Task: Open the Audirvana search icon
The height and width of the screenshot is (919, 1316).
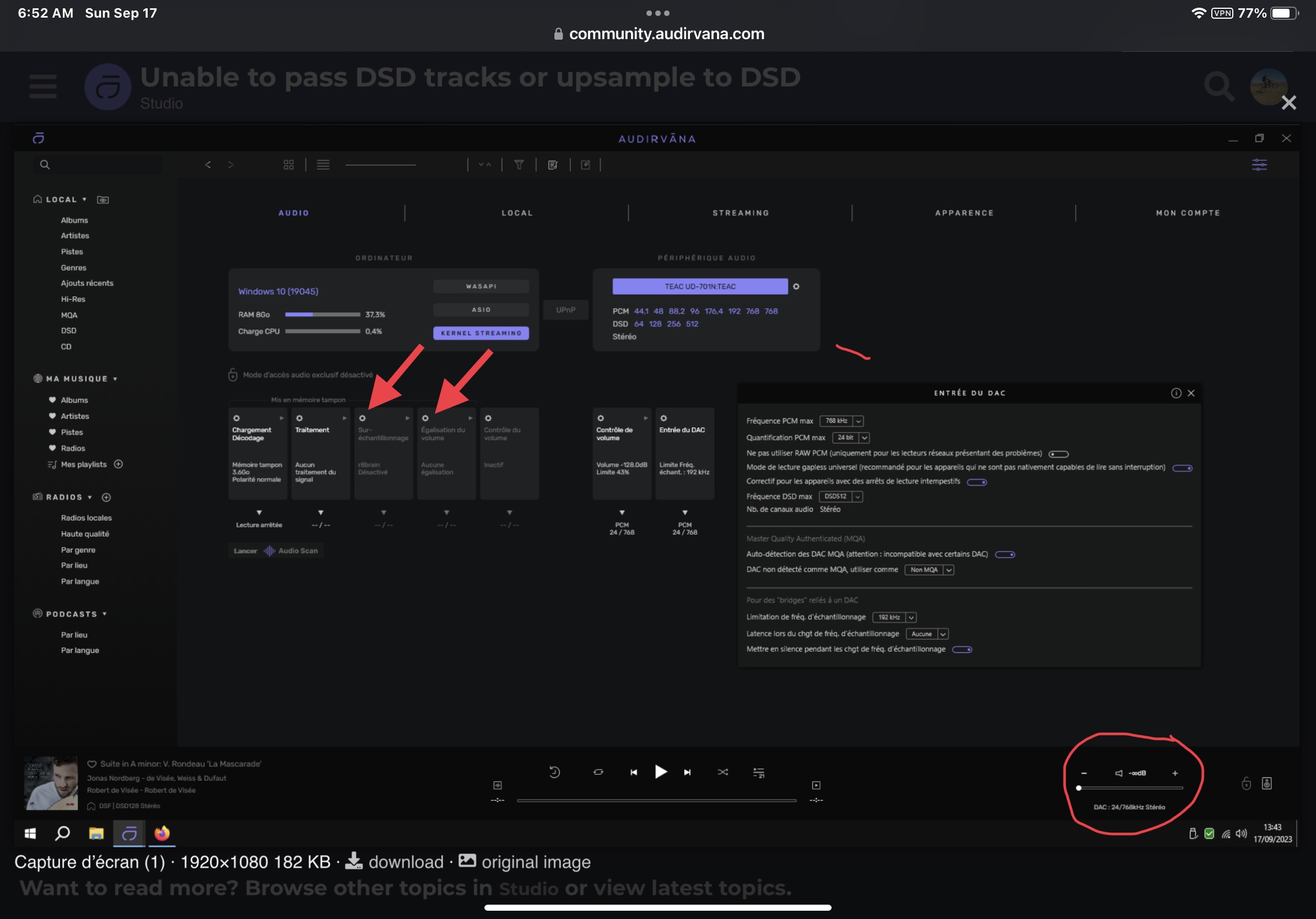Action: [x=45, y=165]
